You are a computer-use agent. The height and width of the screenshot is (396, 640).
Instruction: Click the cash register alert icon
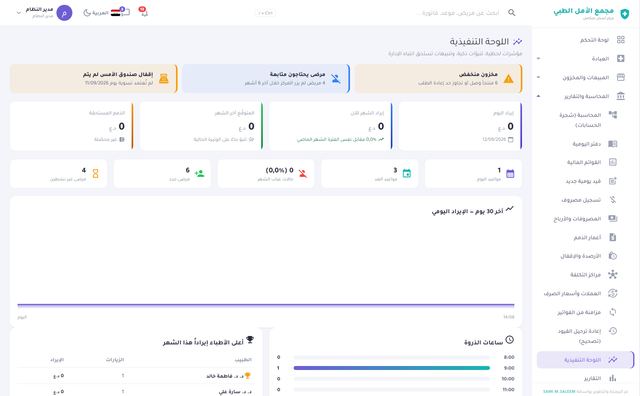(x=164, y=78)
